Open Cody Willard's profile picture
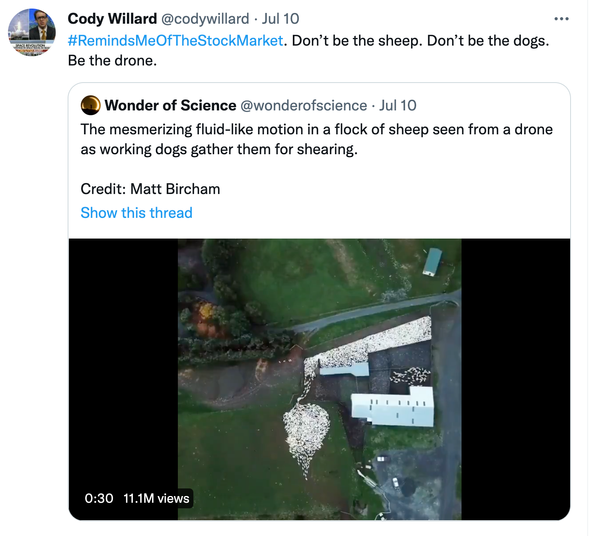The height and width of the screenshot is (536, 600). click(x=32, y=33)
